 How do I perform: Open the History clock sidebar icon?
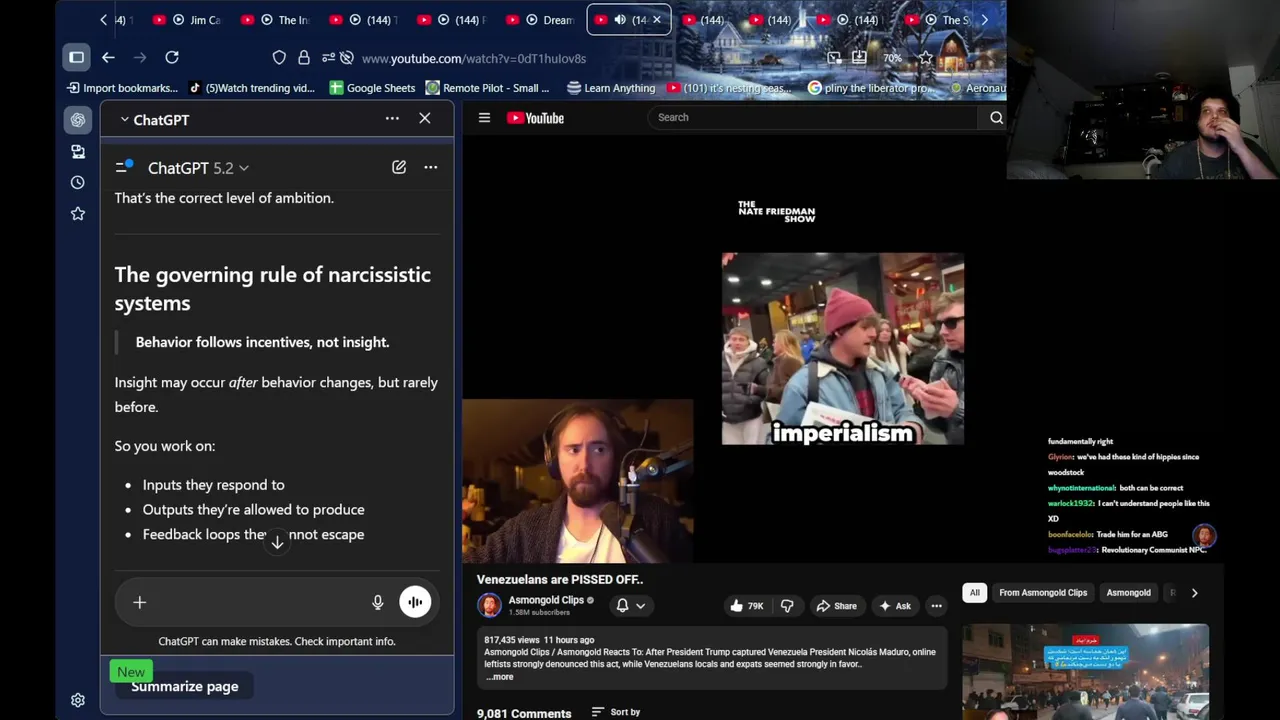pos(78,182)
